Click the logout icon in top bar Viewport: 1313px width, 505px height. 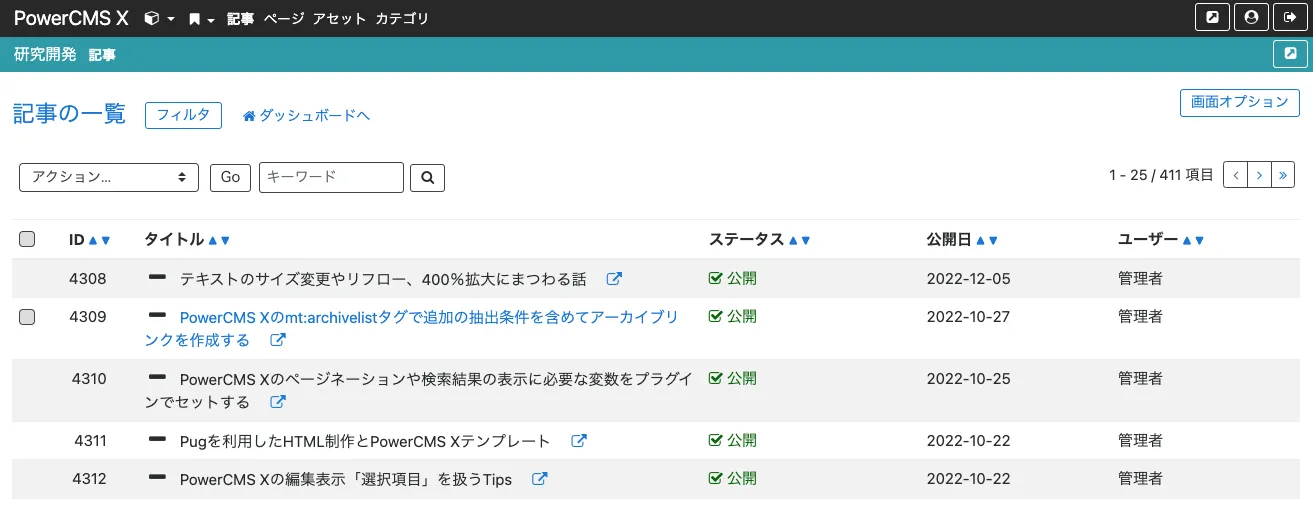1289,18
